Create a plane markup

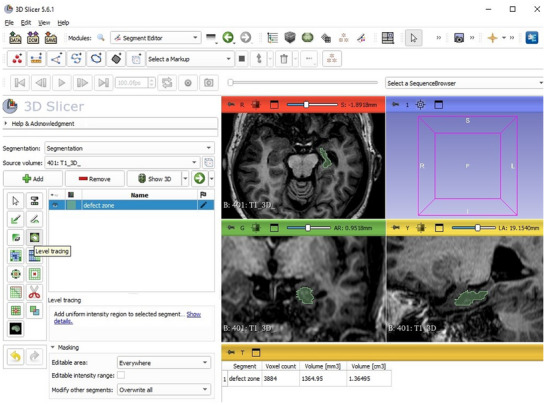pos(116,59)
